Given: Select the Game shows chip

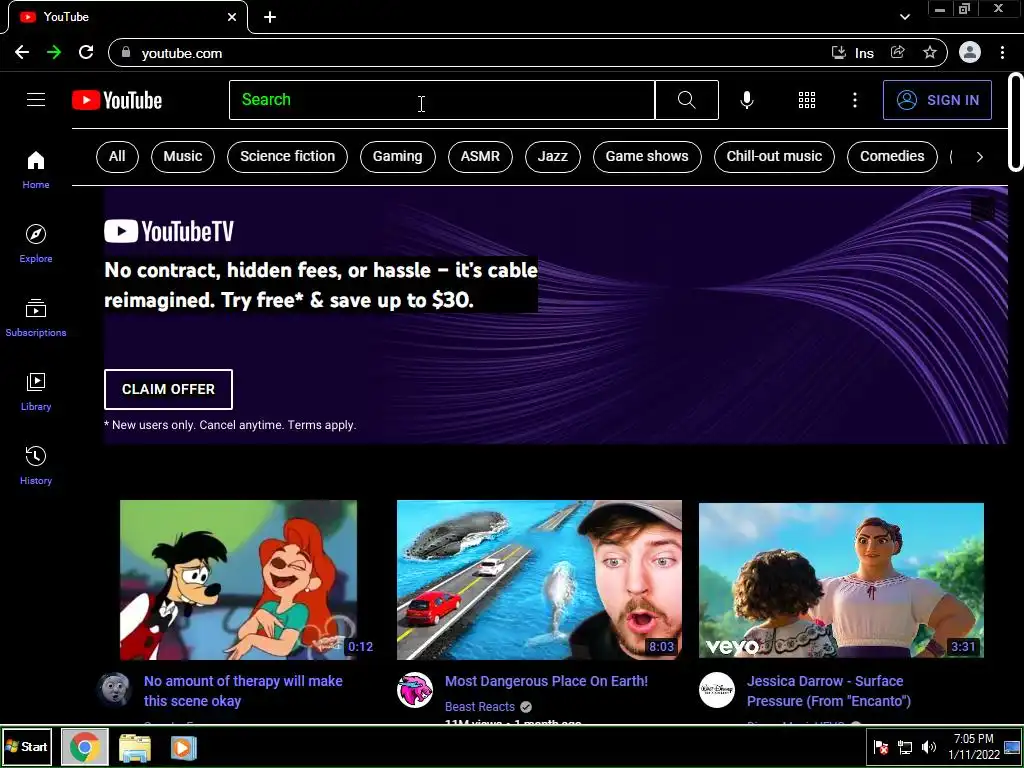Looking at the screenshot, I should tap(647, 157).
